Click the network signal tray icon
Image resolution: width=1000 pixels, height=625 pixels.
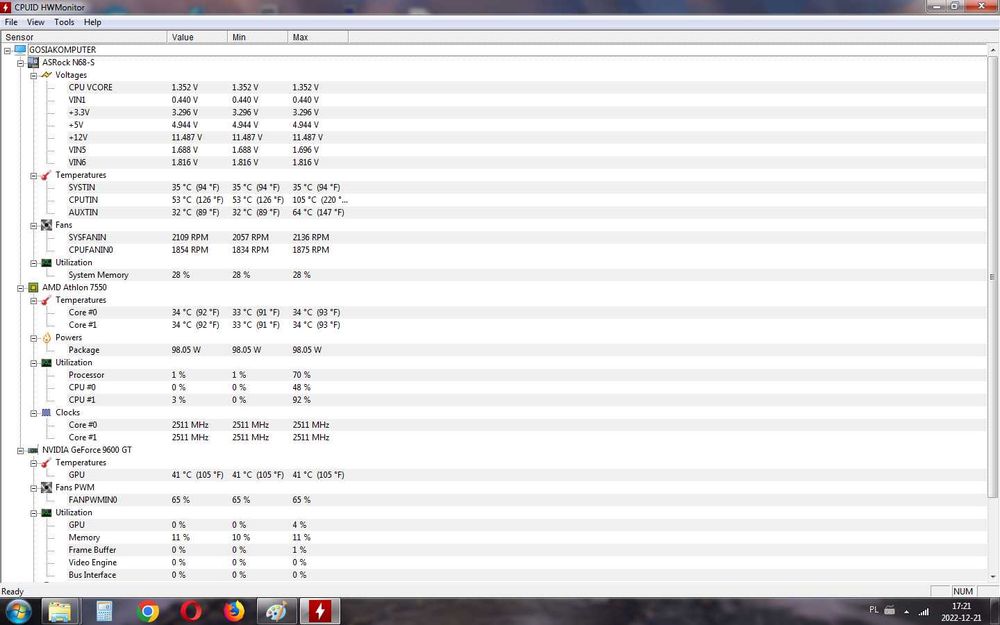(923, 611)
